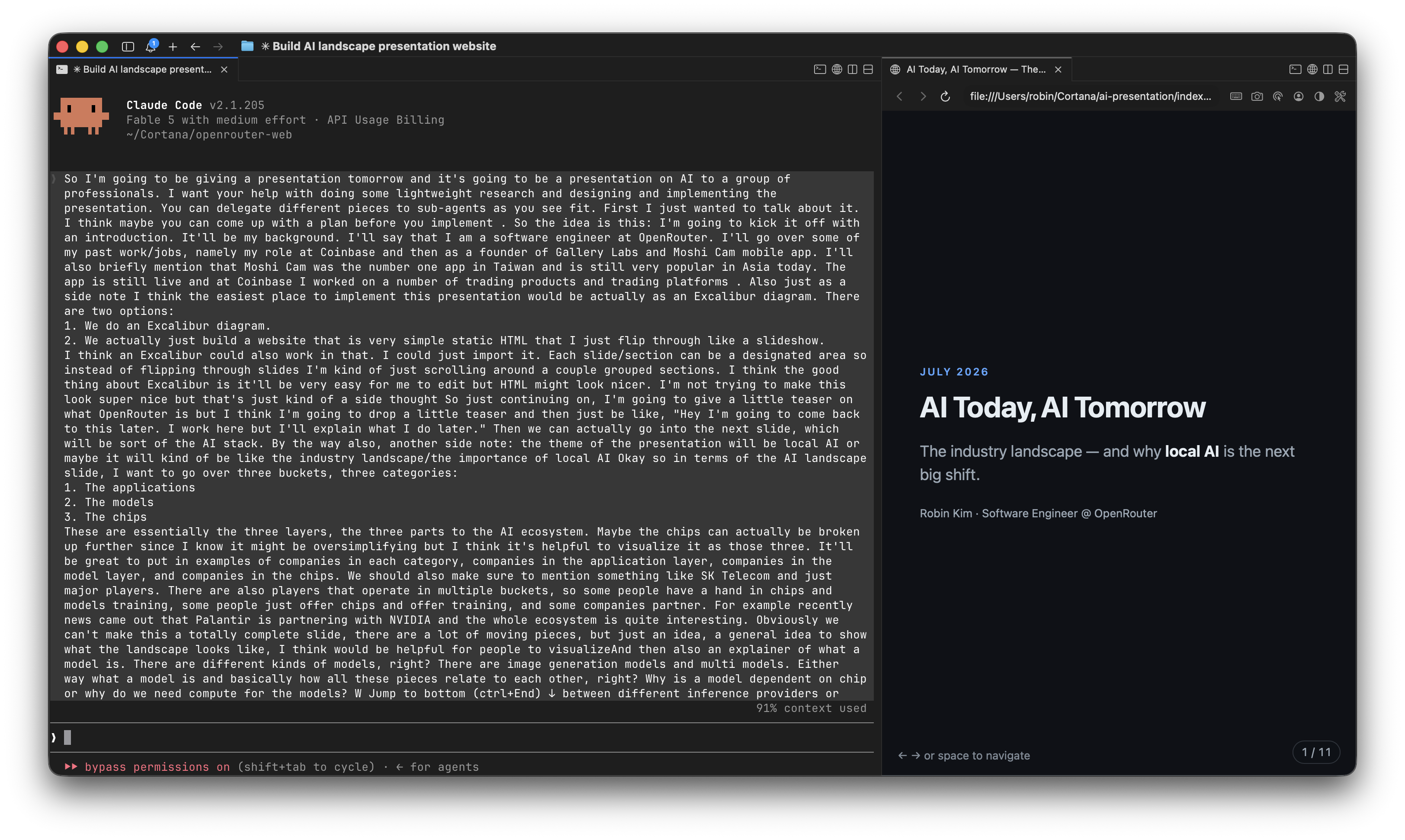1405x840 pixels.
Task: Click '← for agents' hint in footer
Action: (x=437, y=767)
